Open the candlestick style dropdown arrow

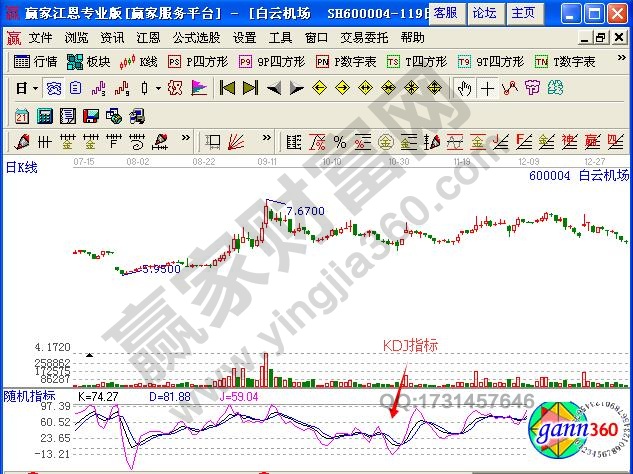pyautogui.click(x=158, y=88)
